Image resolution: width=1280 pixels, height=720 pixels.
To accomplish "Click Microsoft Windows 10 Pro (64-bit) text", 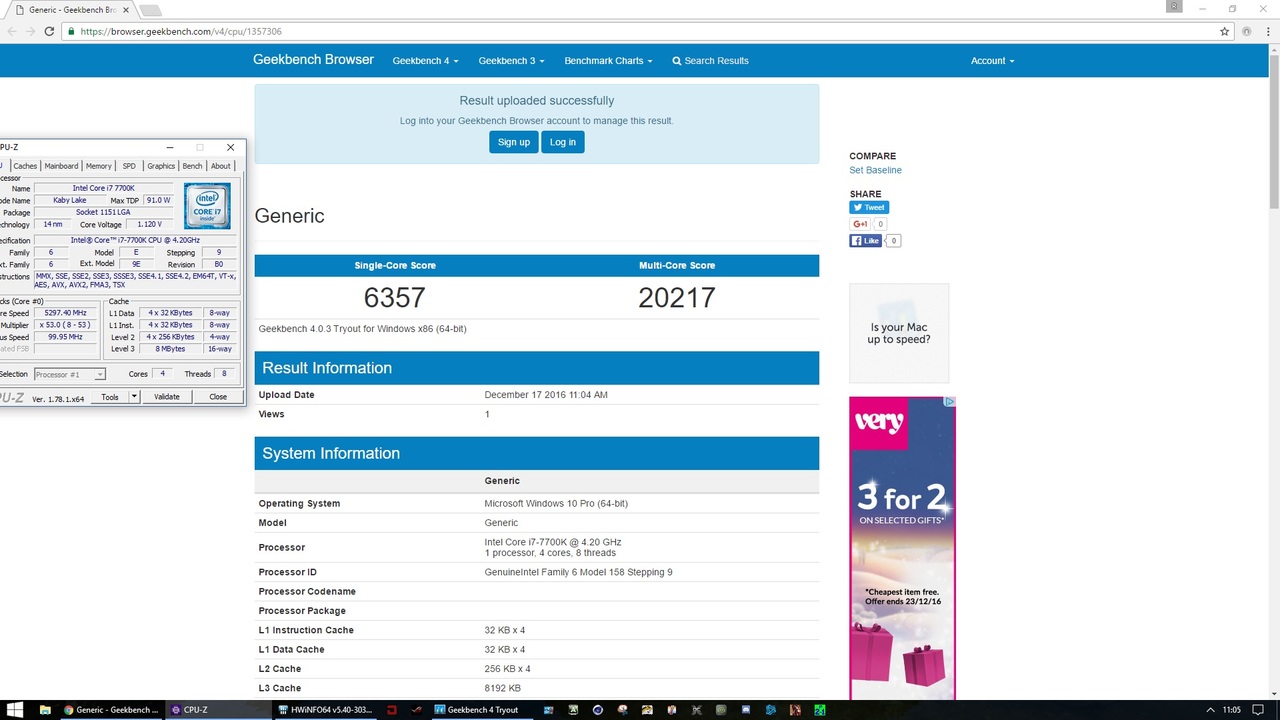I will click(x=556, y=503).
